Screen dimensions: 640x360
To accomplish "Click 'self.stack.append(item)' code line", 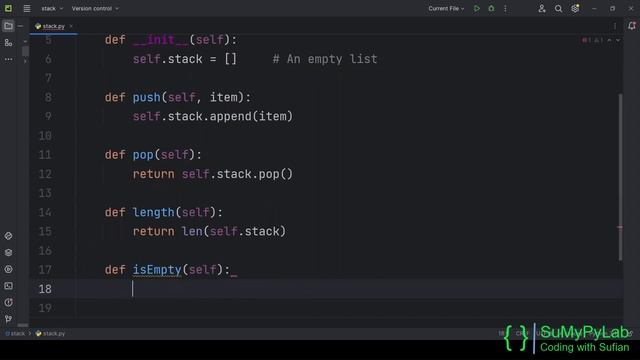I will point(213,117).
